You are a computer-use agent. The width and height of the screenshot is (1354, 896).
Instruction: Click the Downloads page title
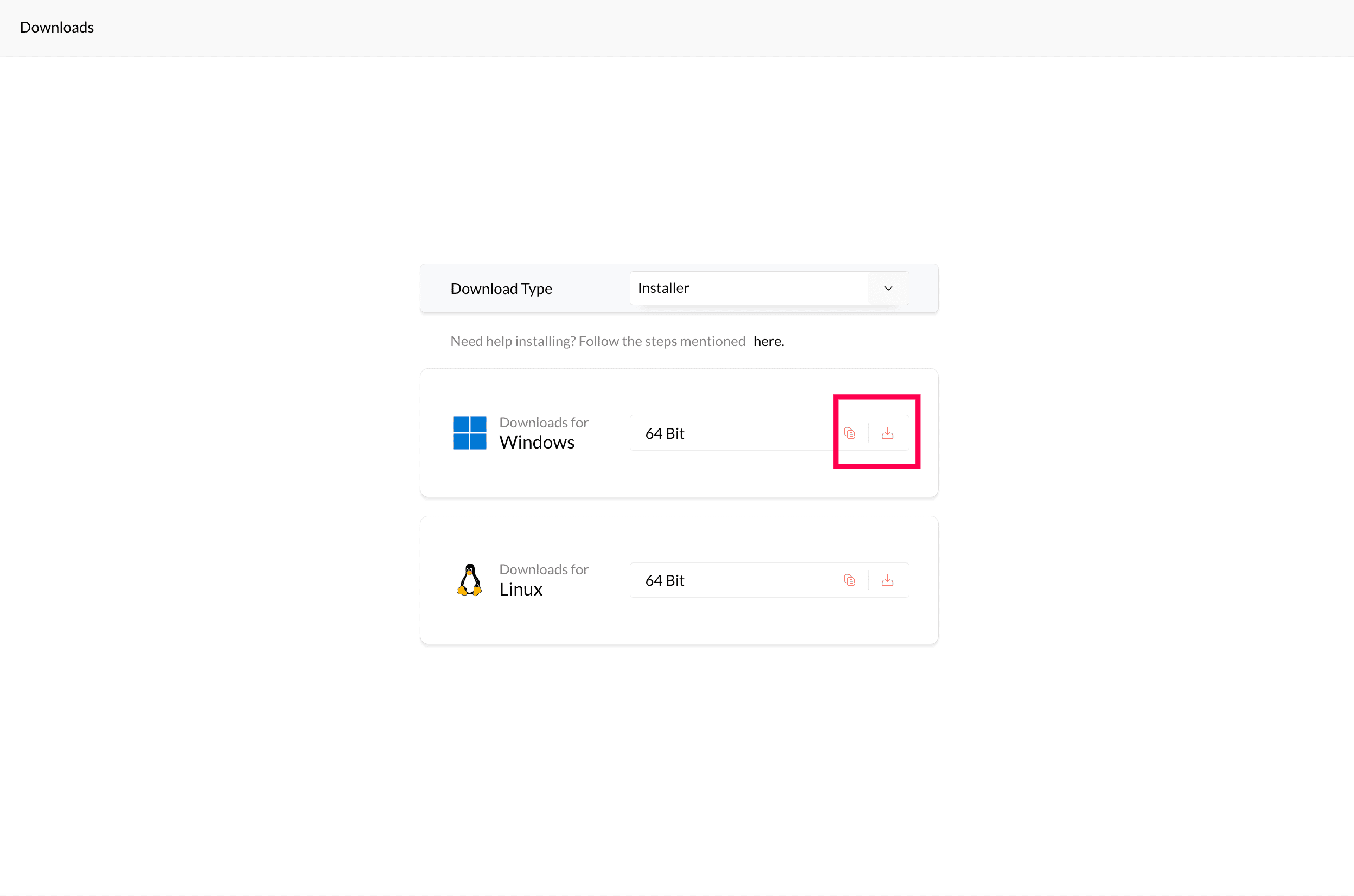click(56, 28)
